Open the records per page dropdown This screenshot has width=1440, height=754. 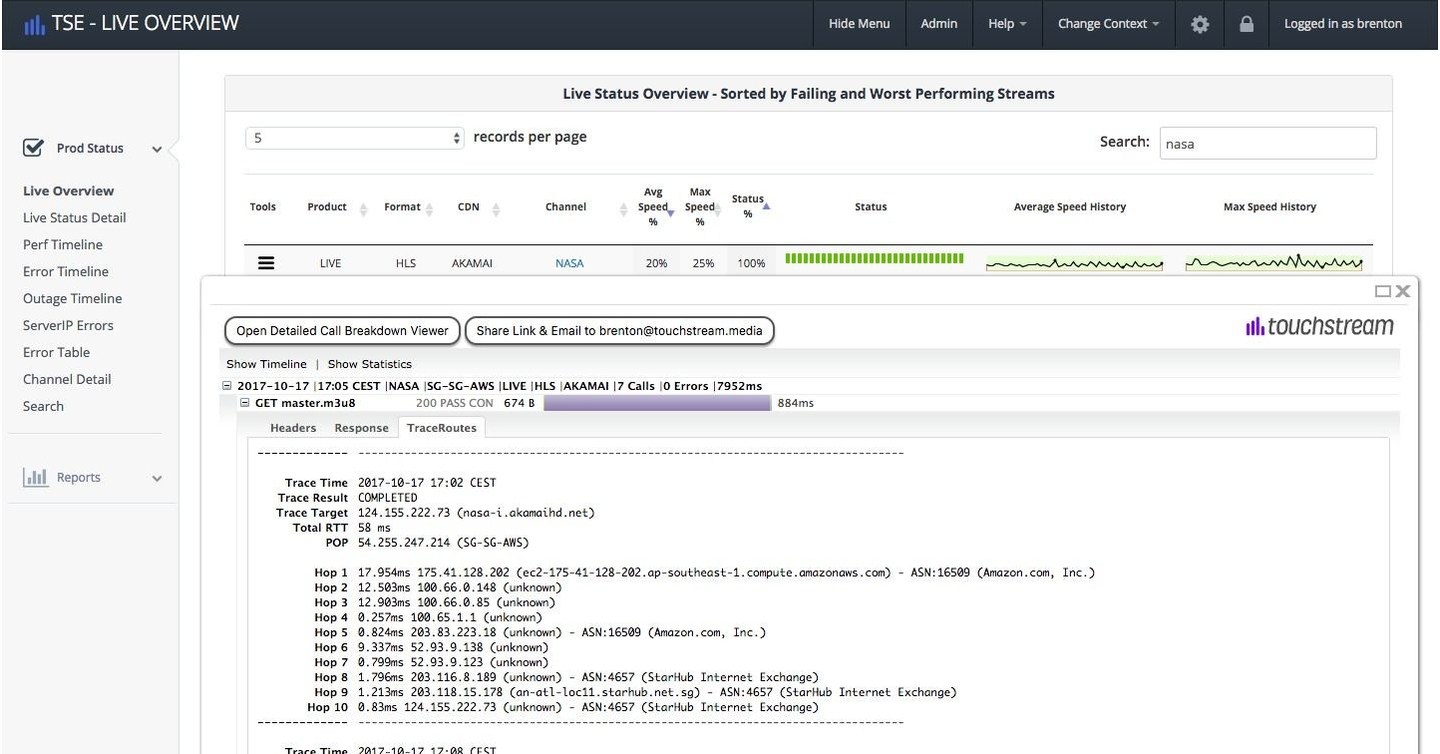355,136
